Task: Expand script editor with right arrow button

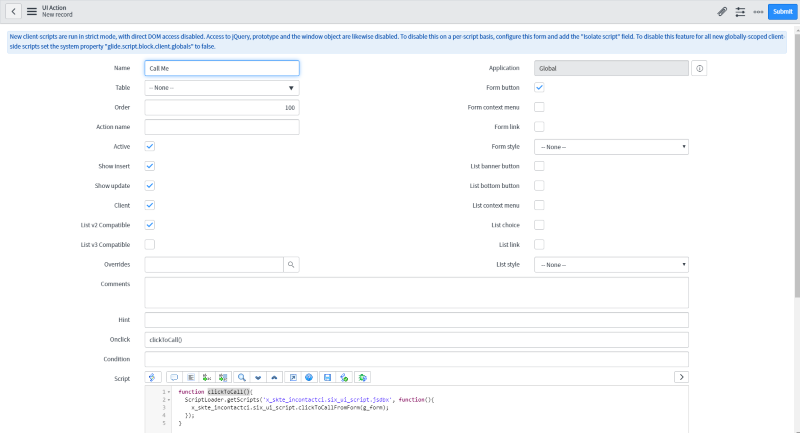Action: point(681,377)
